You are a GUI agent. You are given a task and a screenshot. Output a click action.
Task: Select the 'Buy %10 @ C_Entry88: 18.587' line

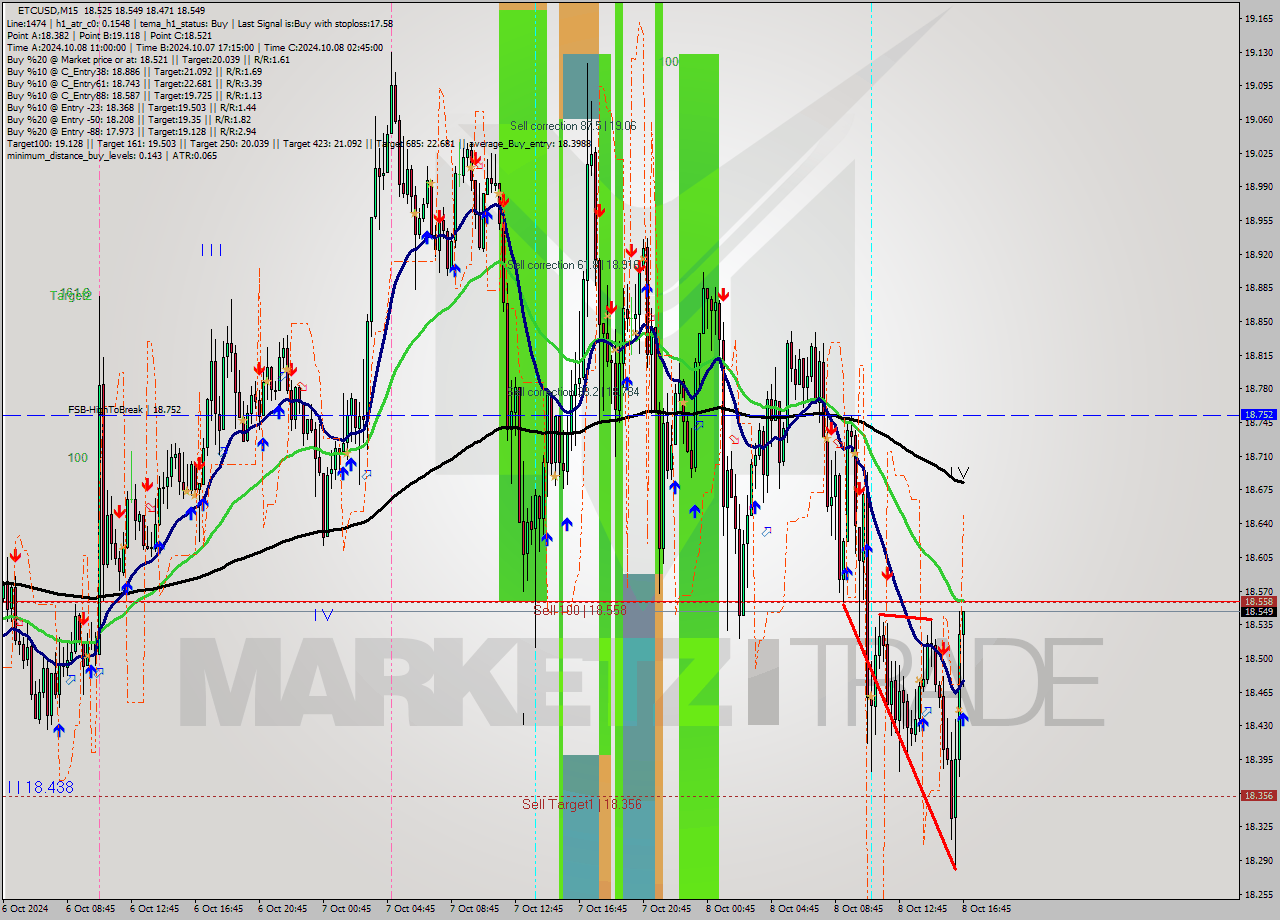coord(134,95)
